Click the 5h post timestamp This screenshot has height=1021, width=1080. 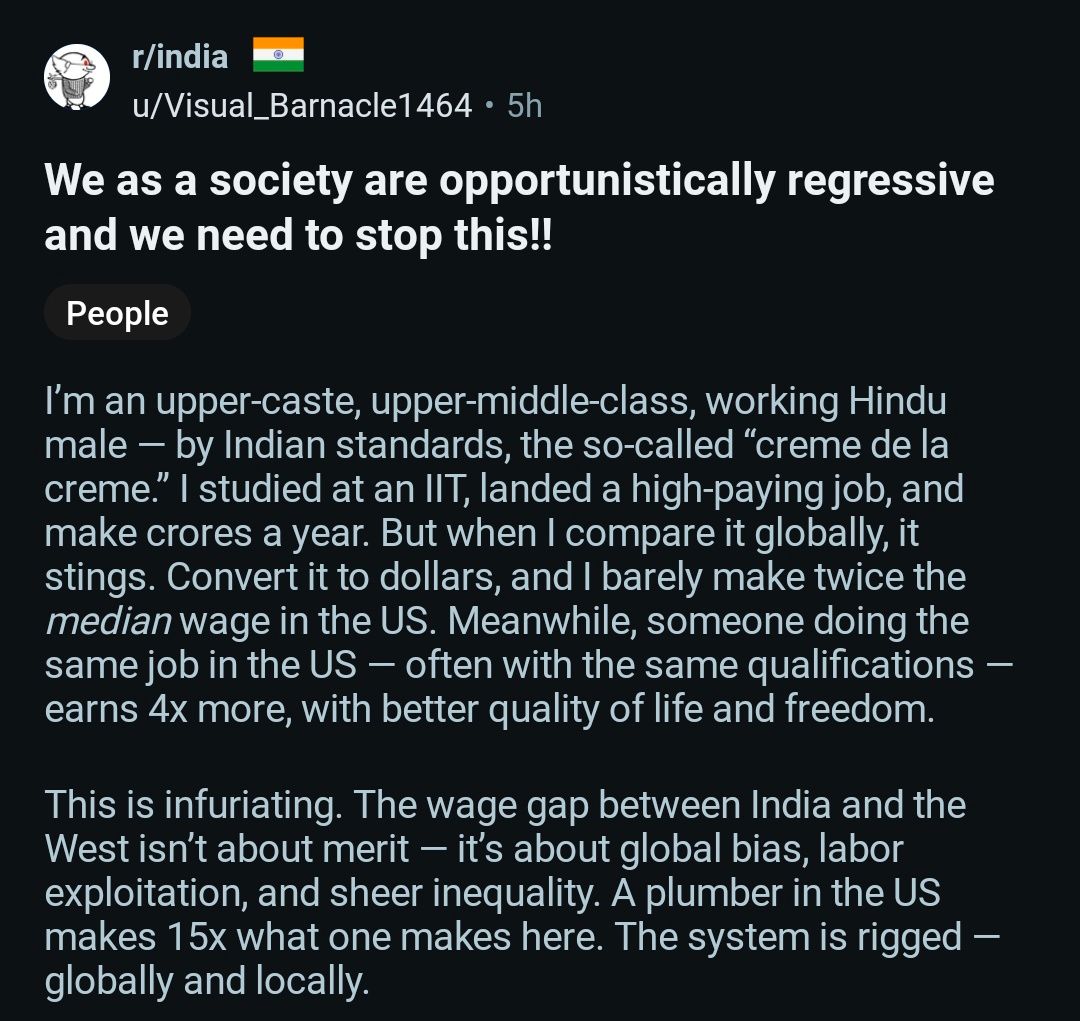525,104
